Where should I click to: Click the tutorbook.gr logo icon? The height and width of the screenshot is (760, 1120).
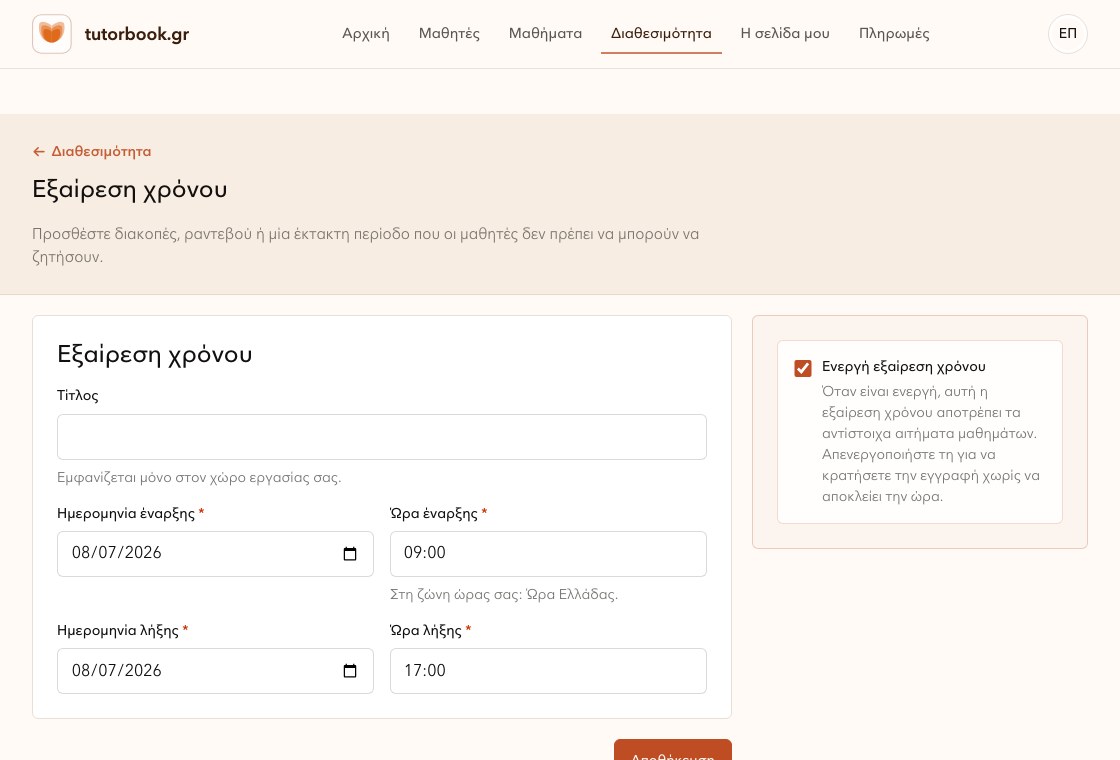click(51, 34)
